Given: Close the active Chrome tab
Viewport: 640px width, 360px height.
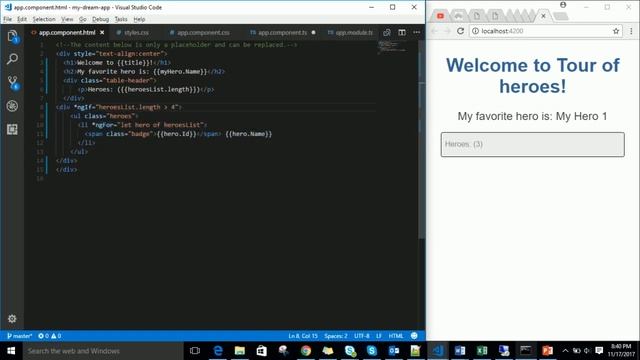Looking at the screenshot, I should tap(543, 16).
